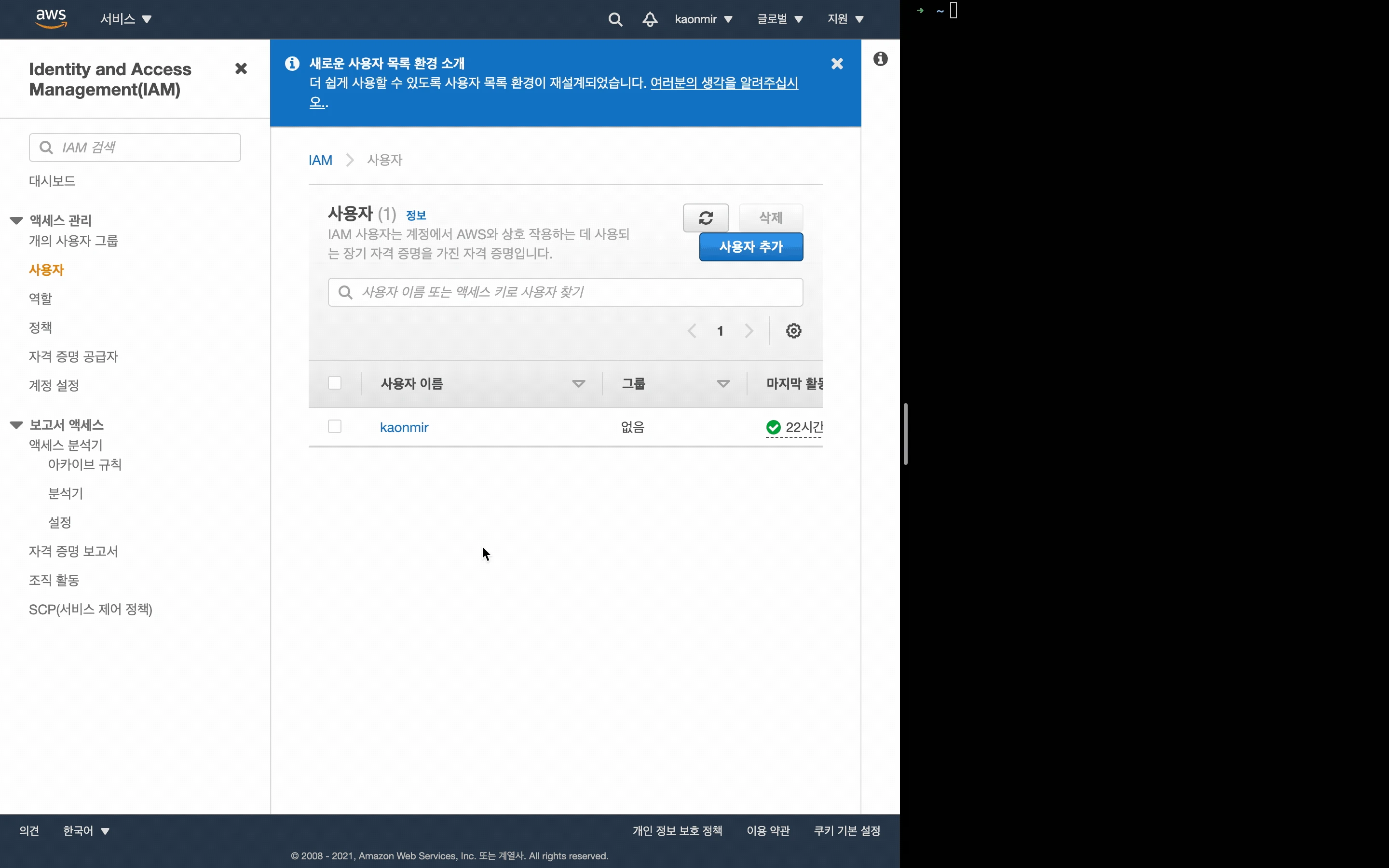Image resolution: width=1389 pixels, height=868 pixels.
Task: Go to next page of users
Action: [x=749, y=331]
